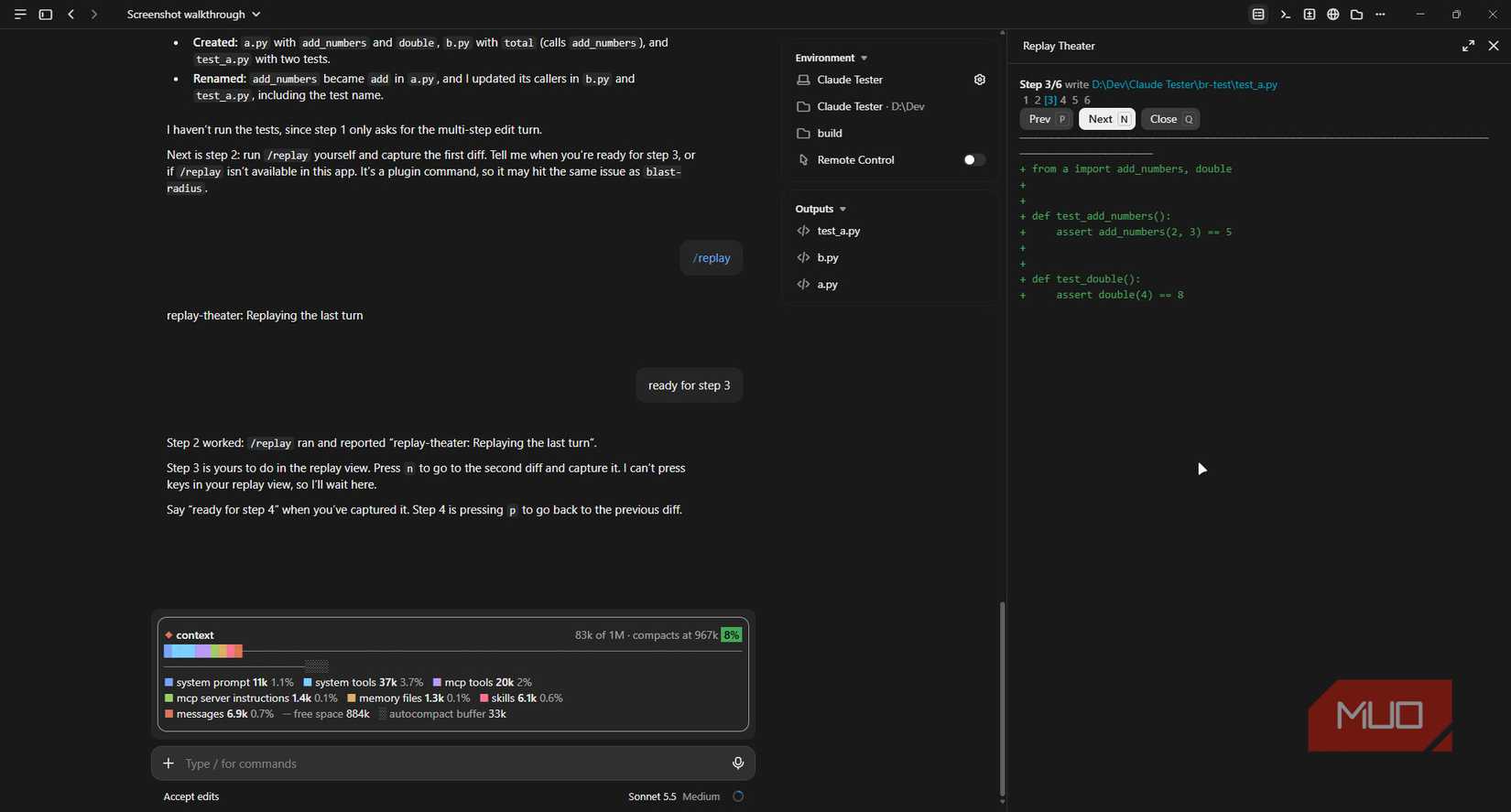Open the terminal icon in top bar
This screenshot has height=812, width=1511.
click(x=1286, y=15)
